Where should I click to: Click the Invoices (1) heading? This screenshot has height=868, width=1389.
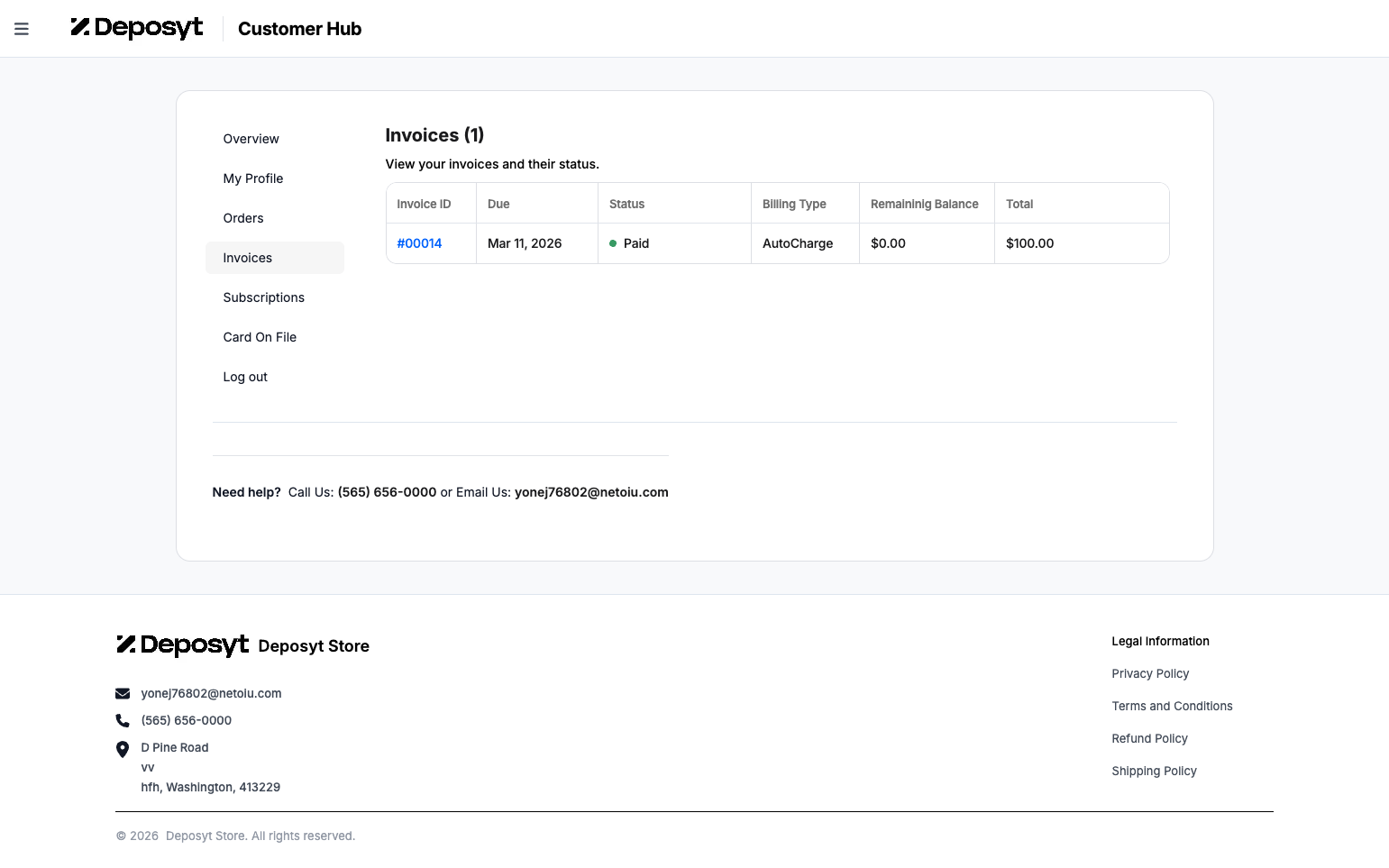434,135
